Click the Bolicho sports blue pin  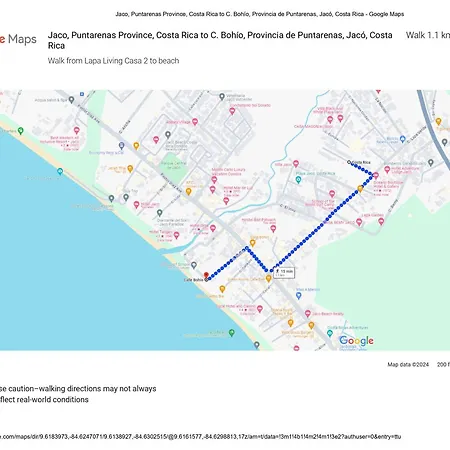tap(402, 139)
